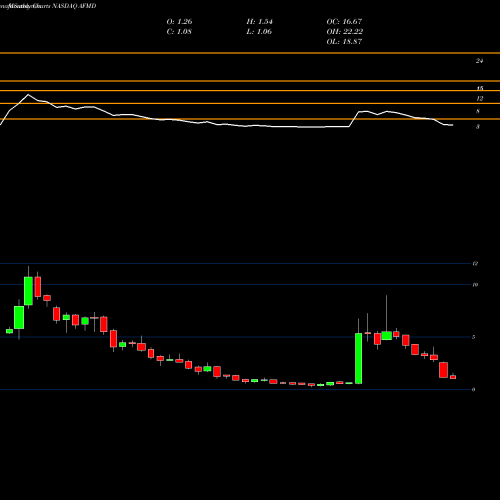Screen dimensions: 500x500
Task: Select the high value H: 1.54
Action: click(x=259, y=21)
